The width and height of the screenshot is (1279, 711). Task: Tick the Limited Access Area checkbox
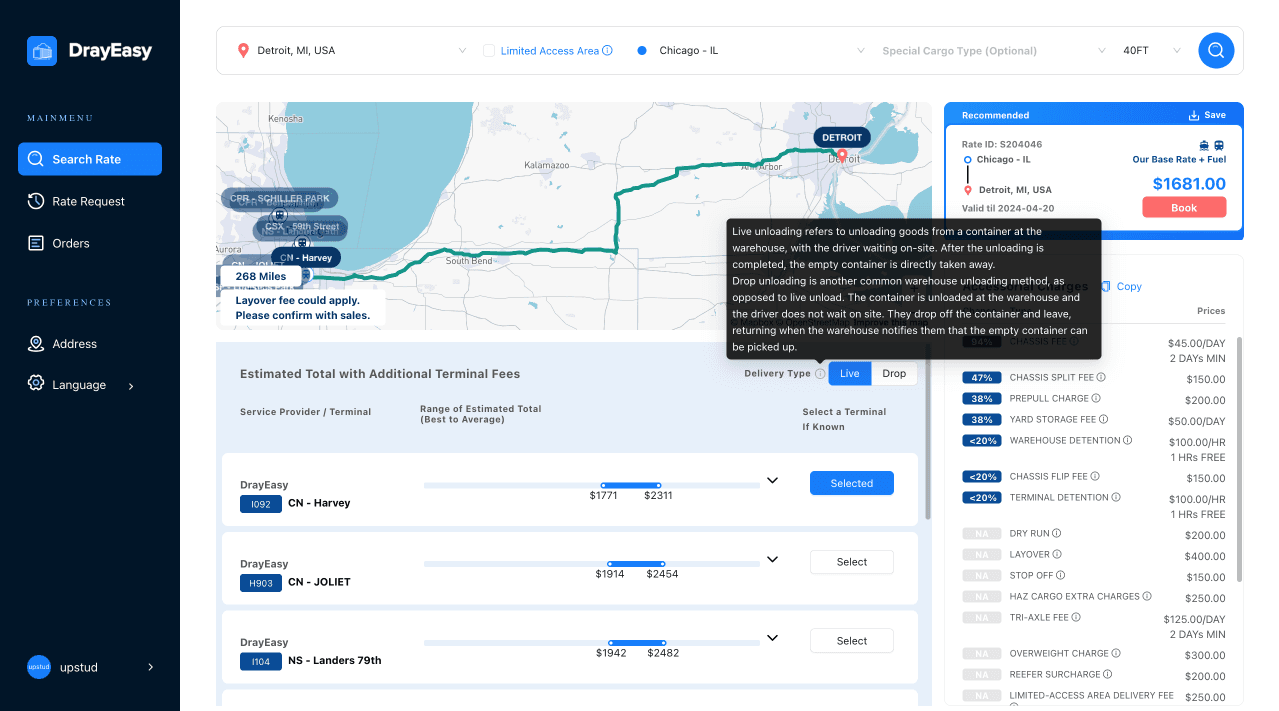click(x=489, y=50)
